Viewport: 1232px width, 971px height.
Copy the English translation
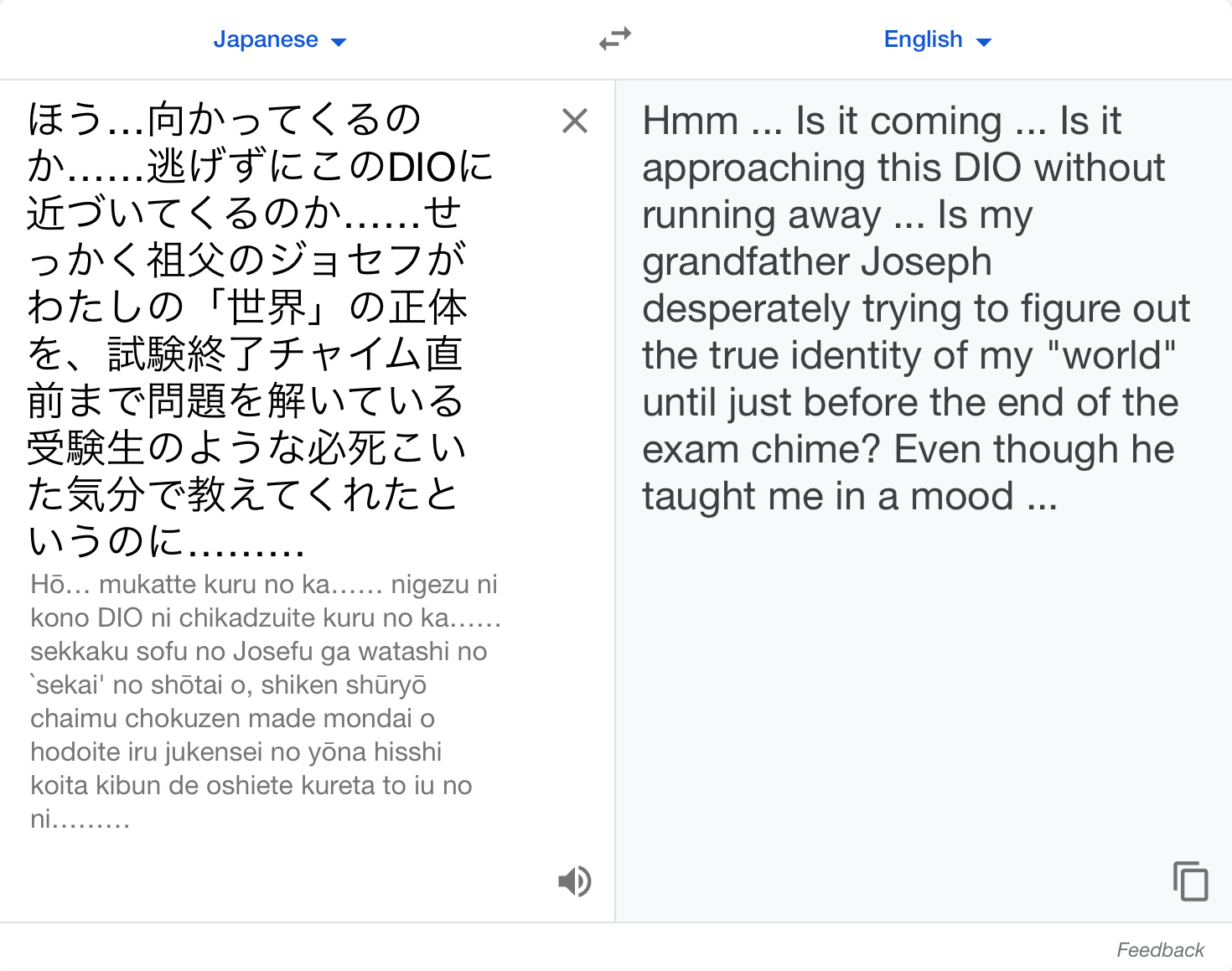(x=1190, y=881)
